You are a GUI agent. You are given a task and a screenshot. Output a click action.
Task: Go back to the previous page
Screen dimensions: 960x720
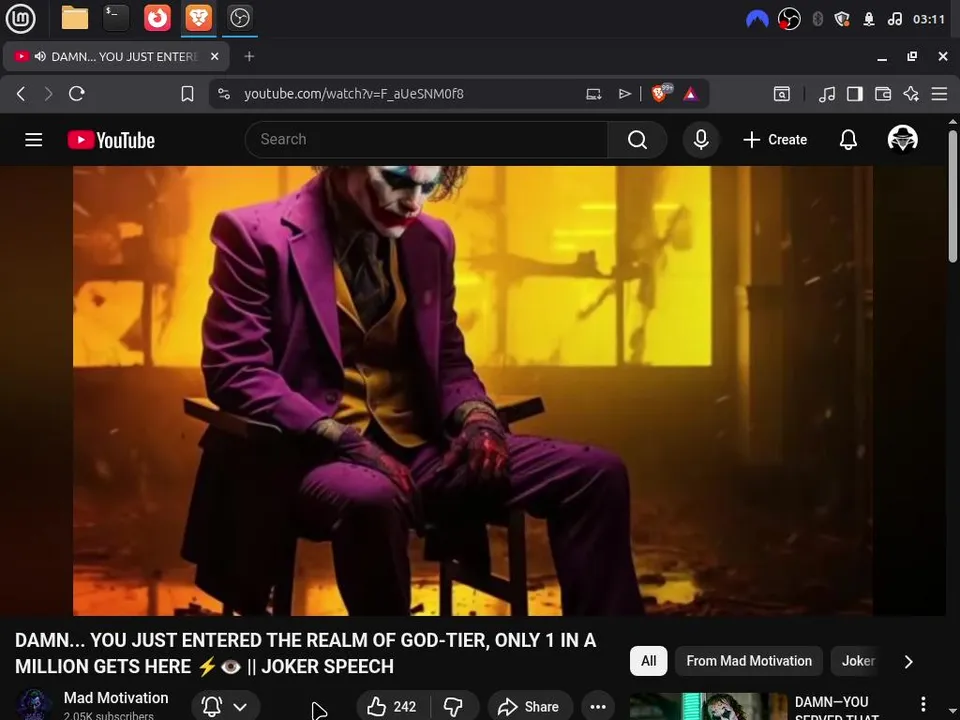pos(21,94)
